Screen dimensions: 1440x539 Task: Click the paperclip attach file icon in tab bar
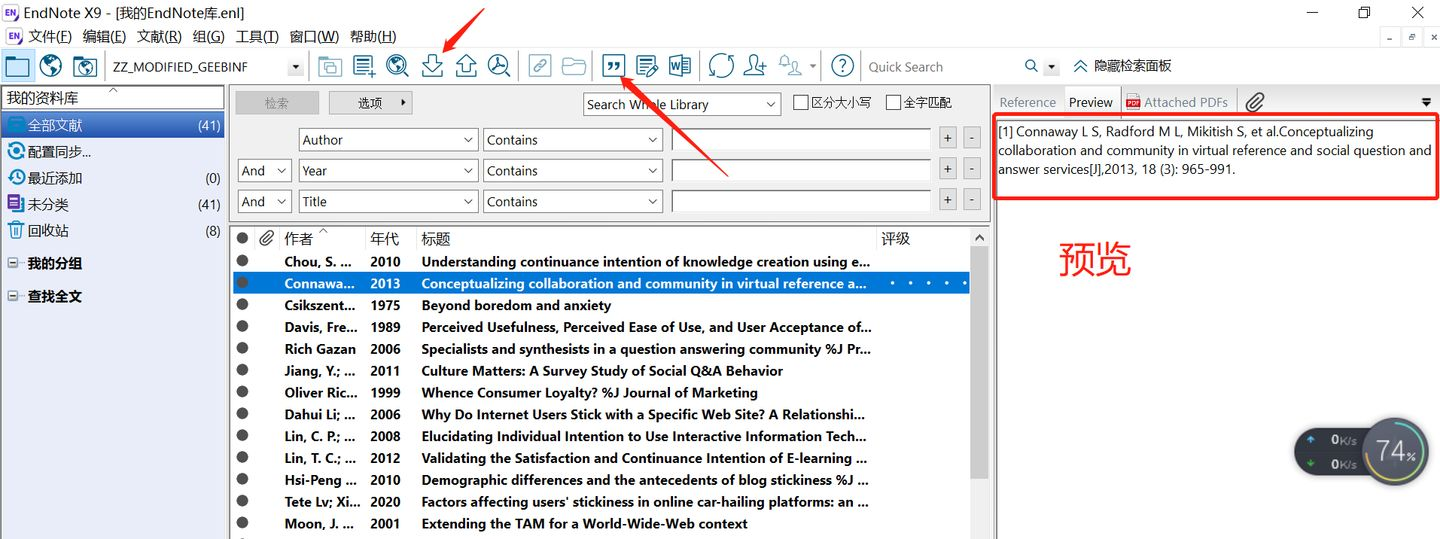[1255, 102]
